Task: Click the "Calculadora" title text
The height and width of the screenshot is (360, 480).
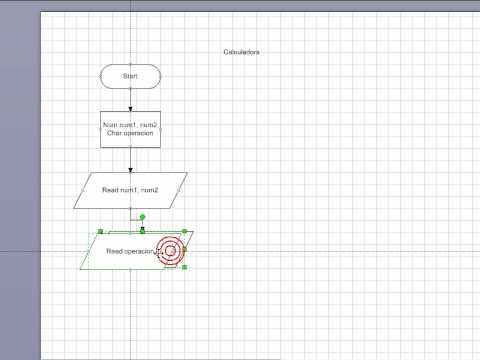Action: (x=242, y=52)
